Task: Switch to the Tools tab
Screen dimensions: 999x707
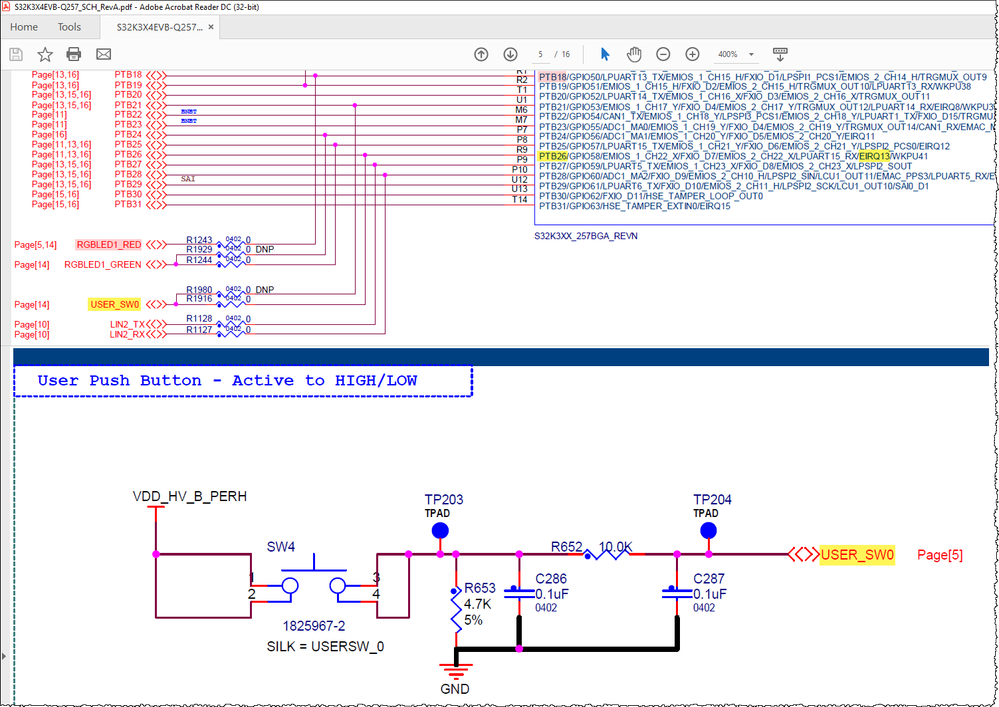Action: (68, 27)
